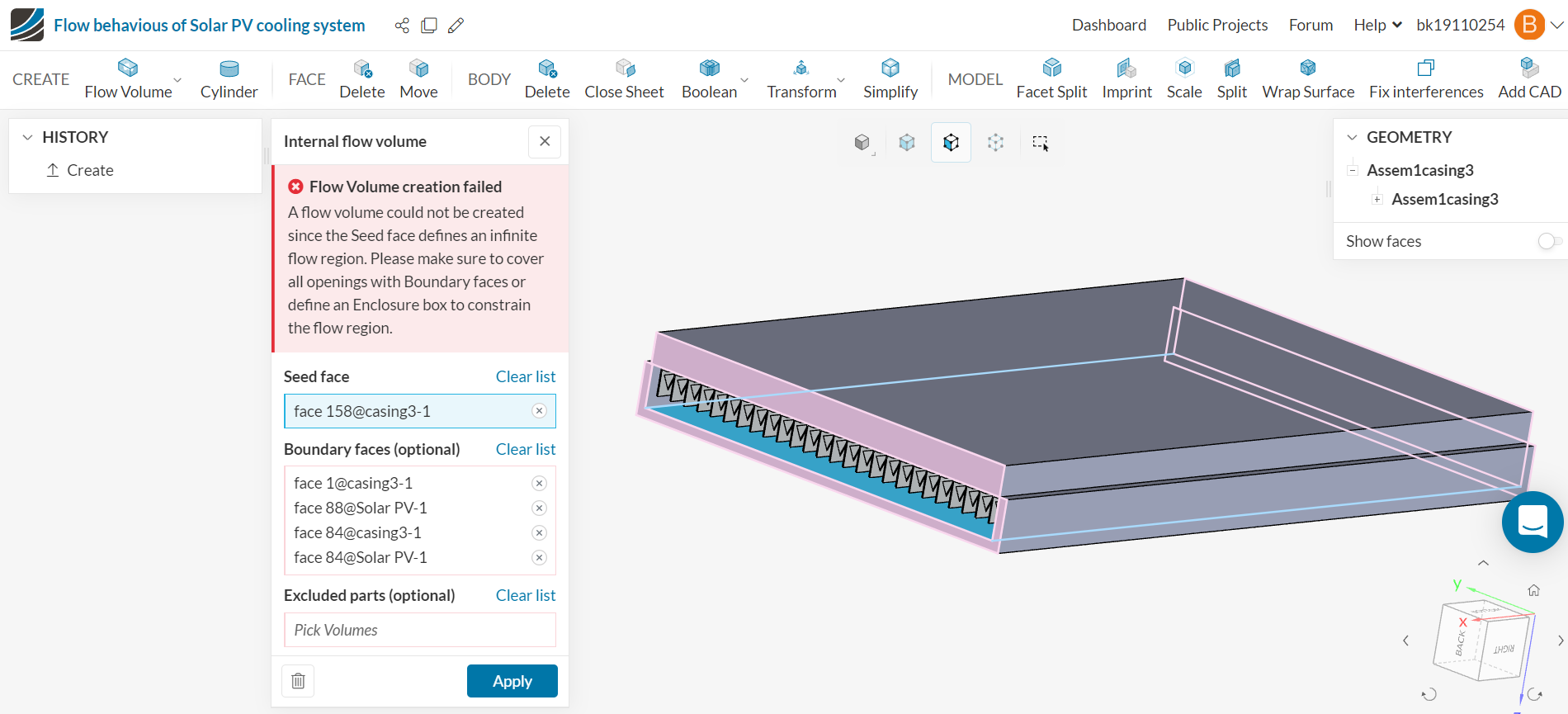
Task: Click the Close Sheet body tool
Action: (x=624, y=79)
